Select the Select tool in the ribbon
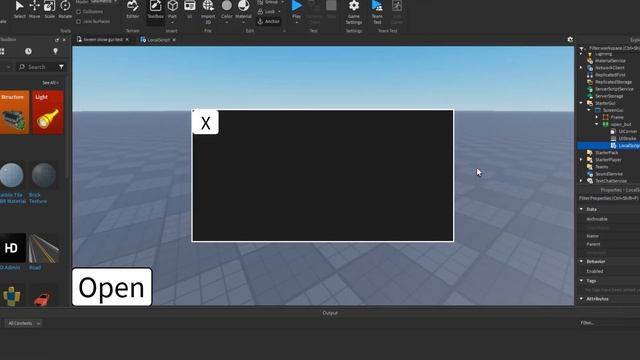This screenshot has width=640, height=360. 19,9
